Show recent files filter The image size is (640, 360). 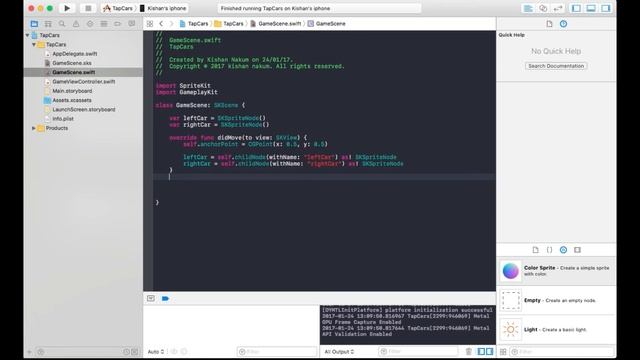(x=126, y=352)
